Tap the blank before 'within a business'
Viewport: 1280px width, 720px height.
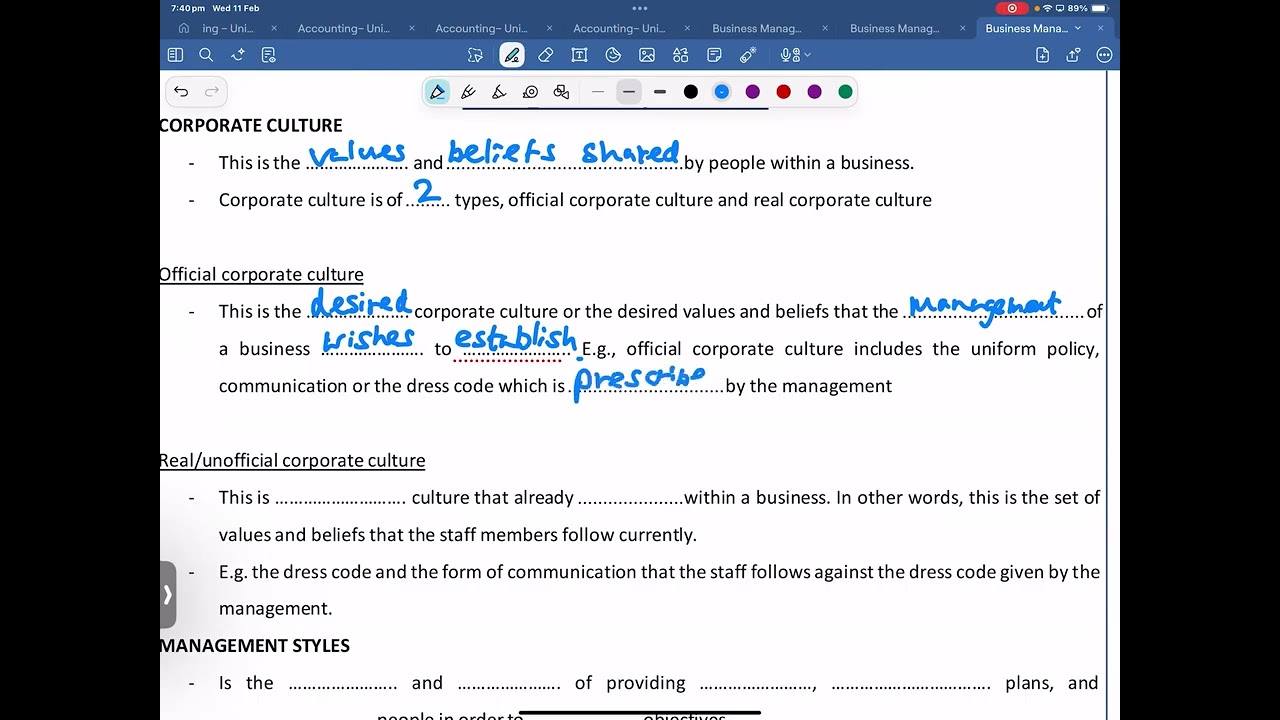pos(630,498)
